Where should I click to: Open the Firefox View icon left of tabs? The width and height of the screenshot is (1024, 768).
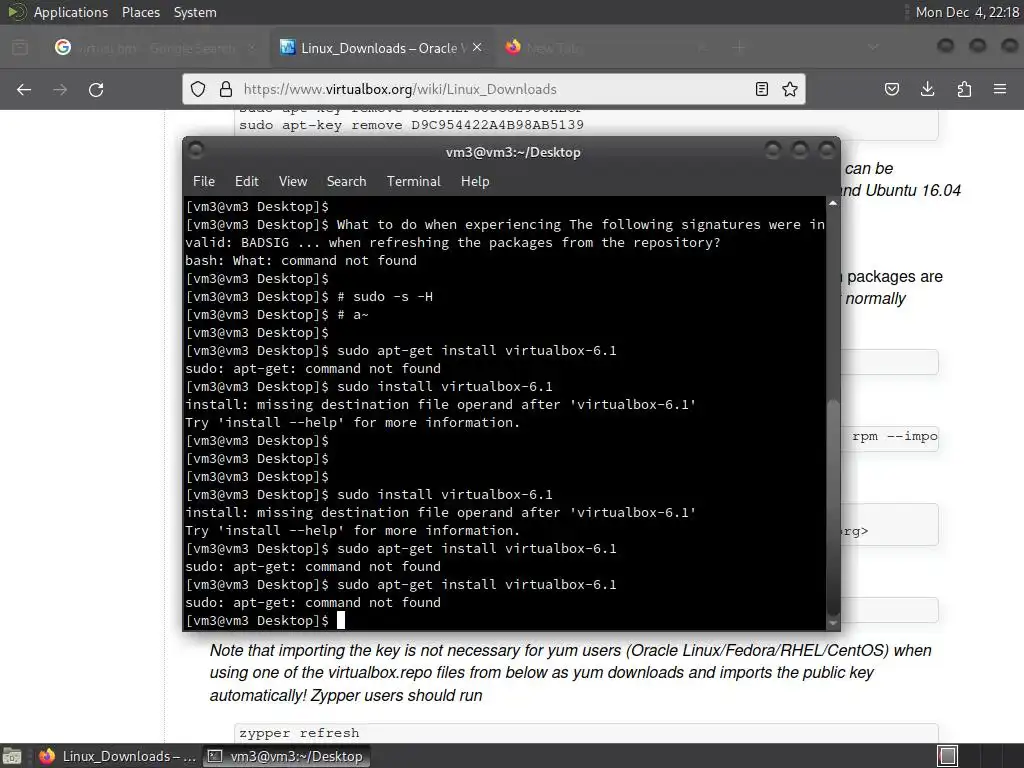click(x=20, y=47)
